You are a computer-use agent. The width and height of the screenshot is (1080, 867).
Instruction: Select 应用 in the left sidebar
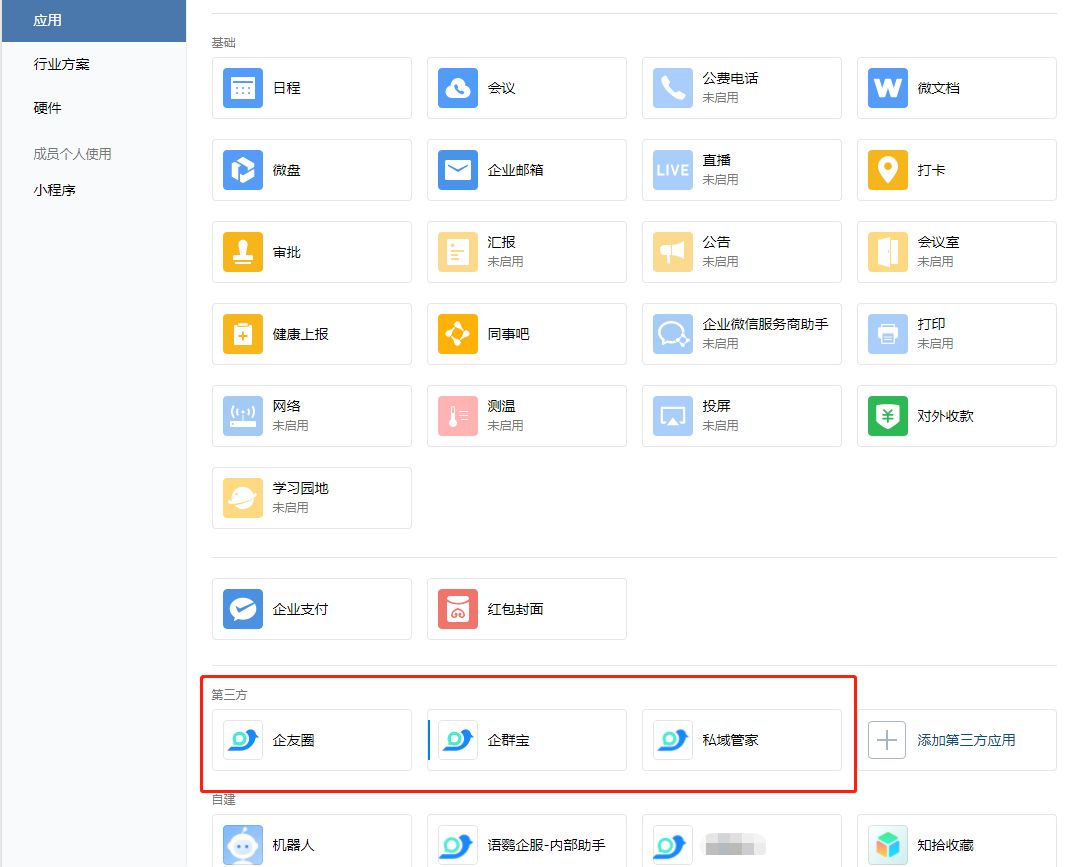pyautogui.click(x=48, y=20)
